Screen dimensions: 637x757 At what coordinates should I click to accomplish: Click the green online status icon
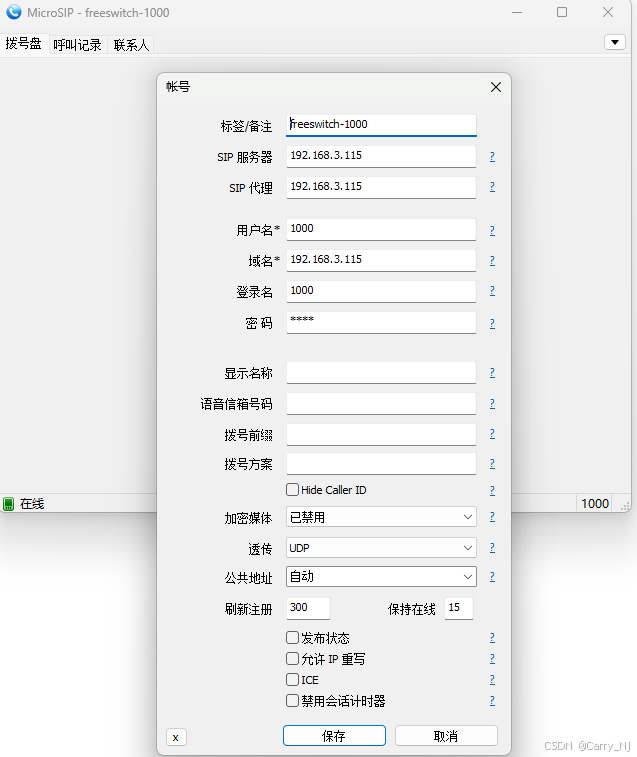pyautogui.click(x=8, y=504)
